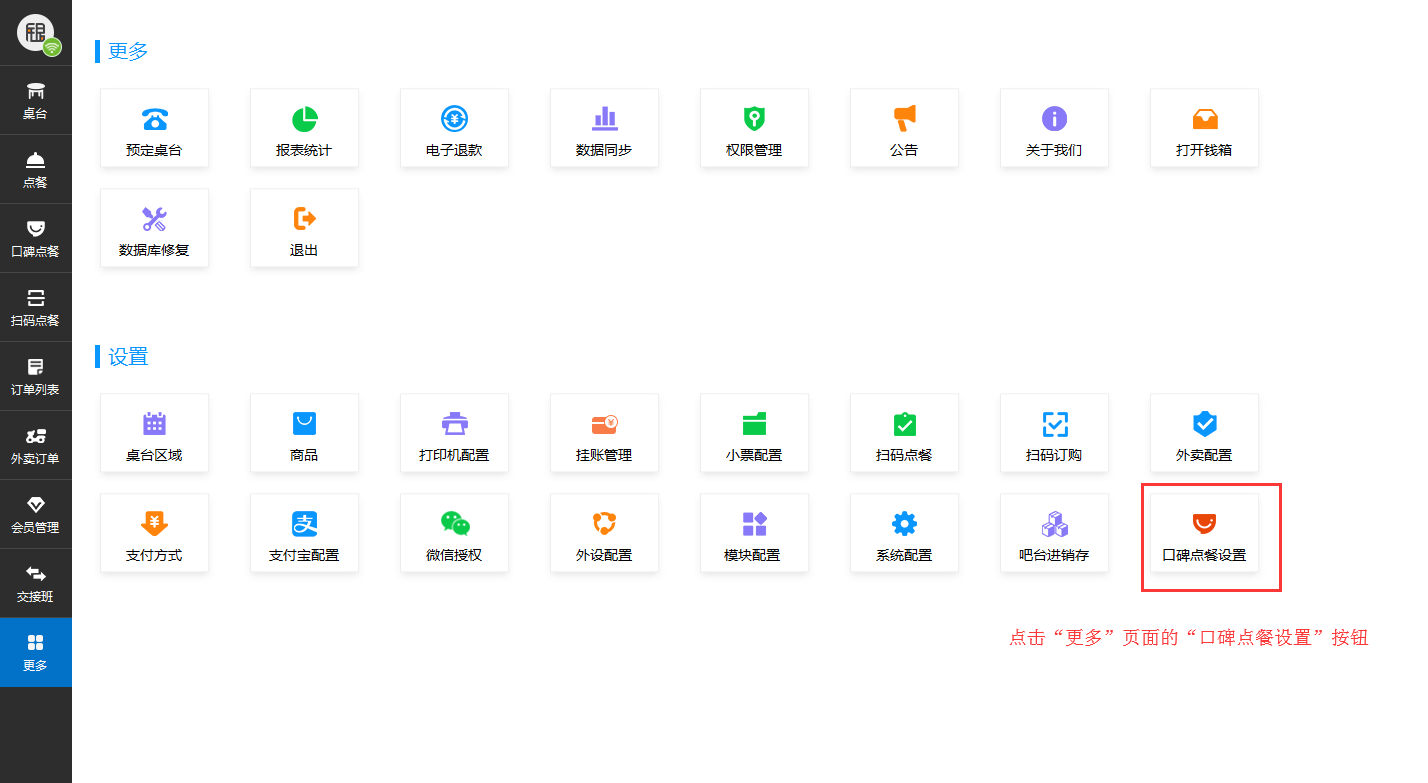This screenshot has width=1428, height=783.
Task: Select 口碑点餐 in sidebar
Action: pos(35,238)
